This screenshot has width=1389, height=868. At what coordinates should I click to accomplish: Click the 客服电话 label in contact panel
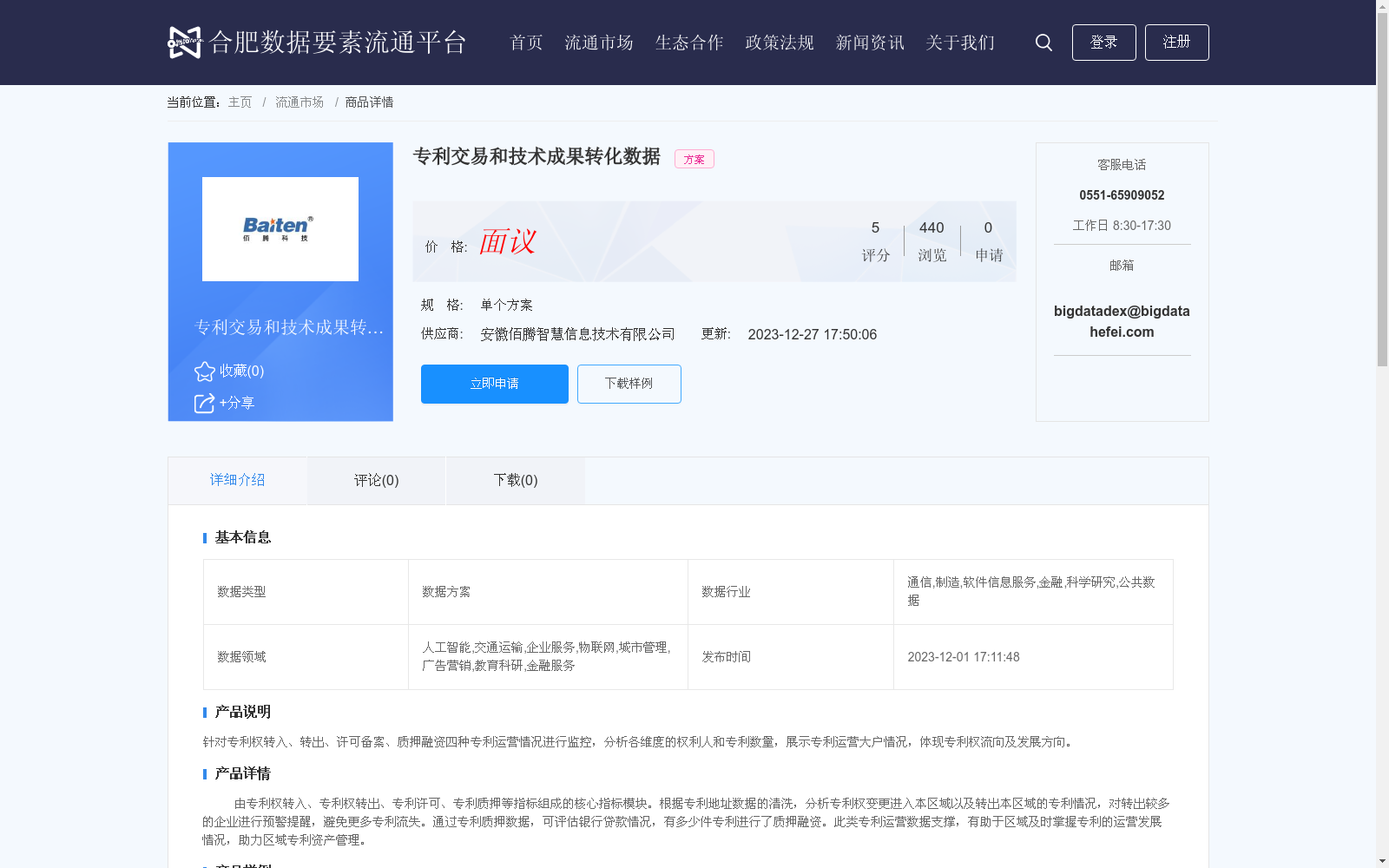(1122, 165)
